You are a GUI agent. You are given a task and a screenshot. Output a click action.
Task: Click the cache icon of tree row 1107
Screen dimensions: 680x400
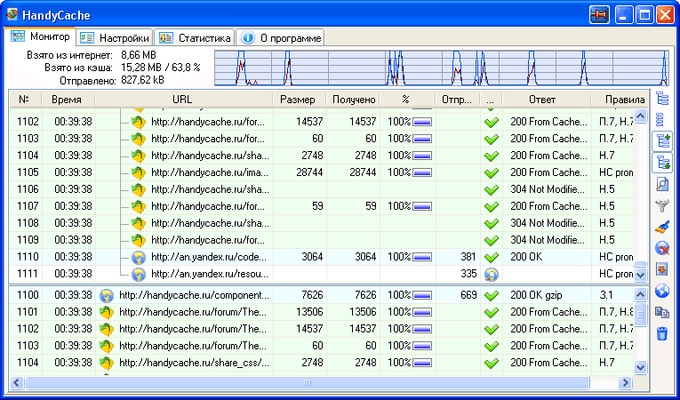[x=138, y=207]
